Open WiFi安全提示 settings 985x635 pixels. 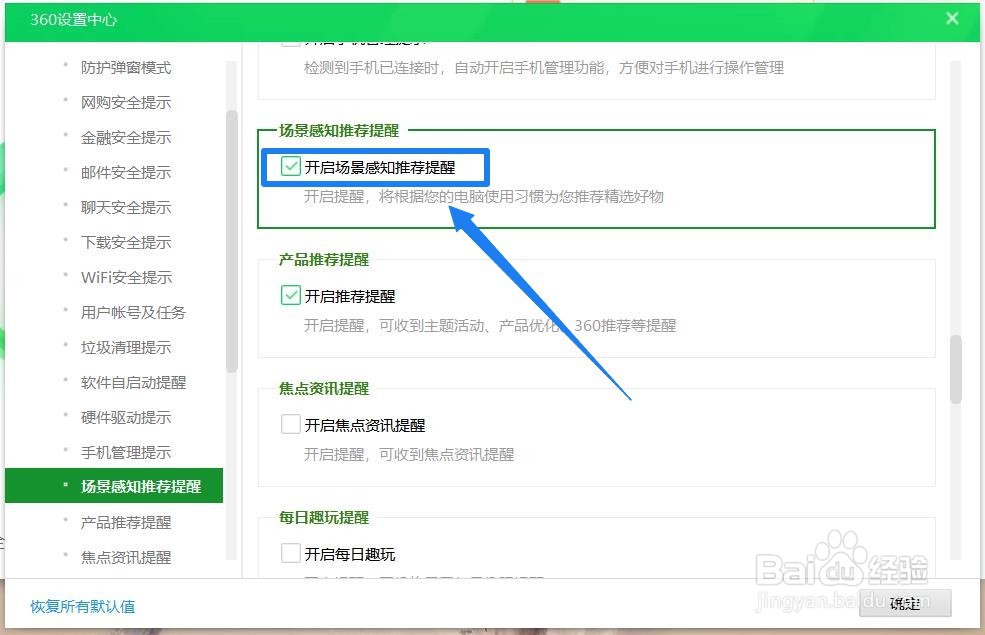point(126,277)
